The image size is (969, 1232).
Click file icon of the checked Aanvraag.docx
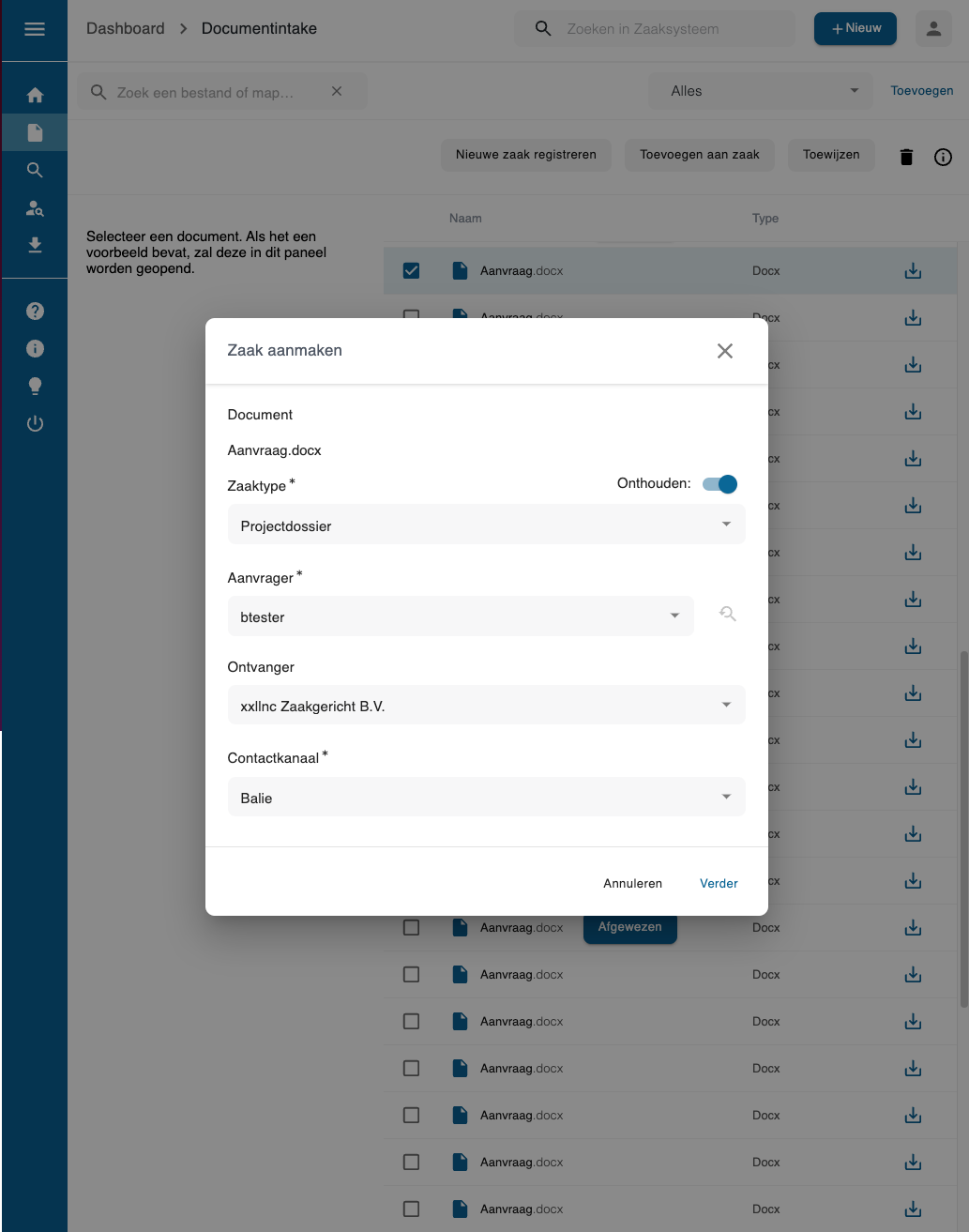tap(460, 271)
